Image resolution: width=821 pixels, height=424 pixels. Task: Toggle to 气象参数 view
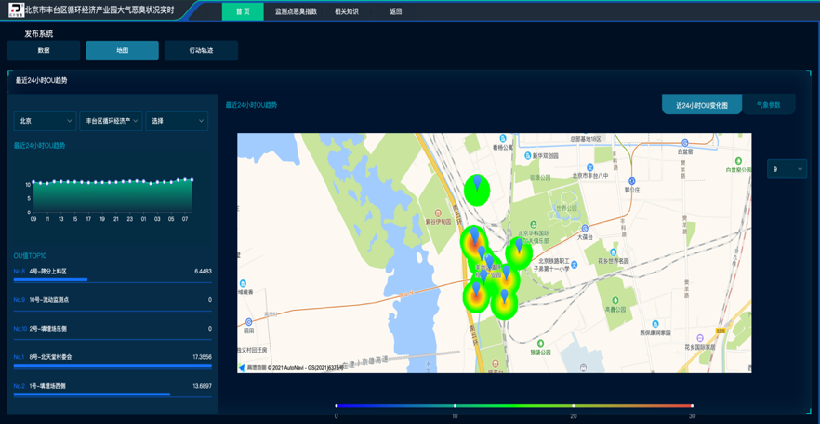768,105
